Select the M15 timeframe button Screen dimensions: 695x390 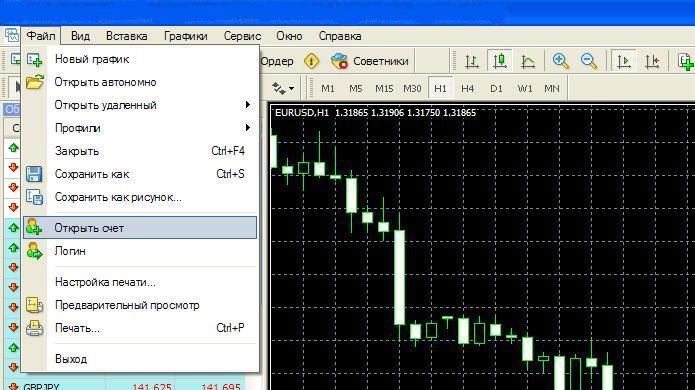click(384, 88)
